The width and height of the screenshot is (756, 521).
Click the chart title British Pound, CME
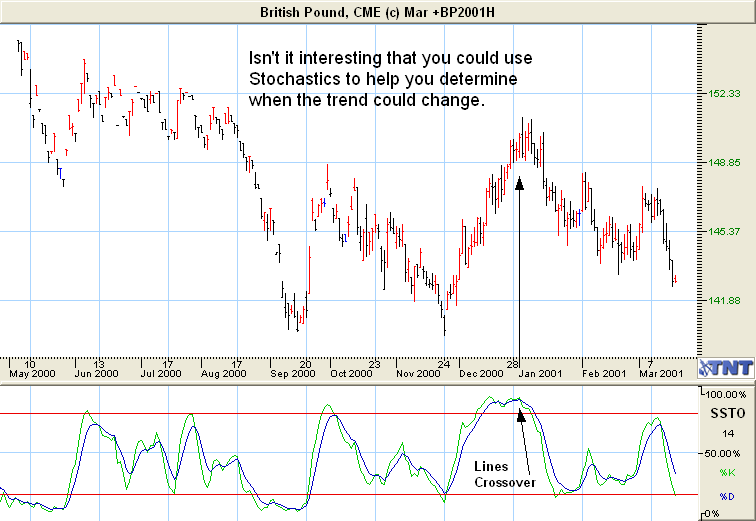pyautogui.click(x=377, y=10)
